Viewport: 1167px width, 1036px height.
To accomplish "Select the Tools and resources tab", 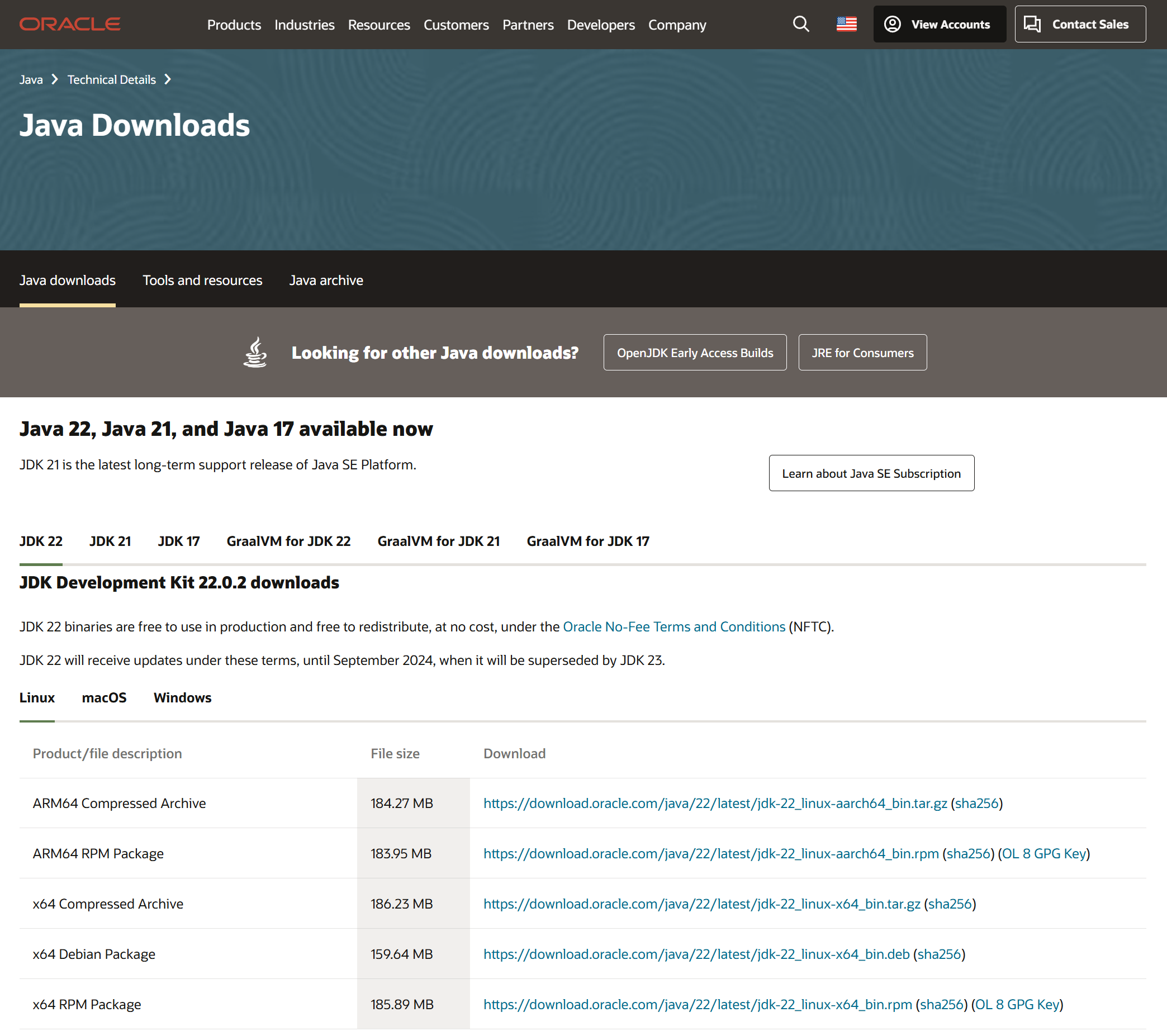I will coord(202,280).
